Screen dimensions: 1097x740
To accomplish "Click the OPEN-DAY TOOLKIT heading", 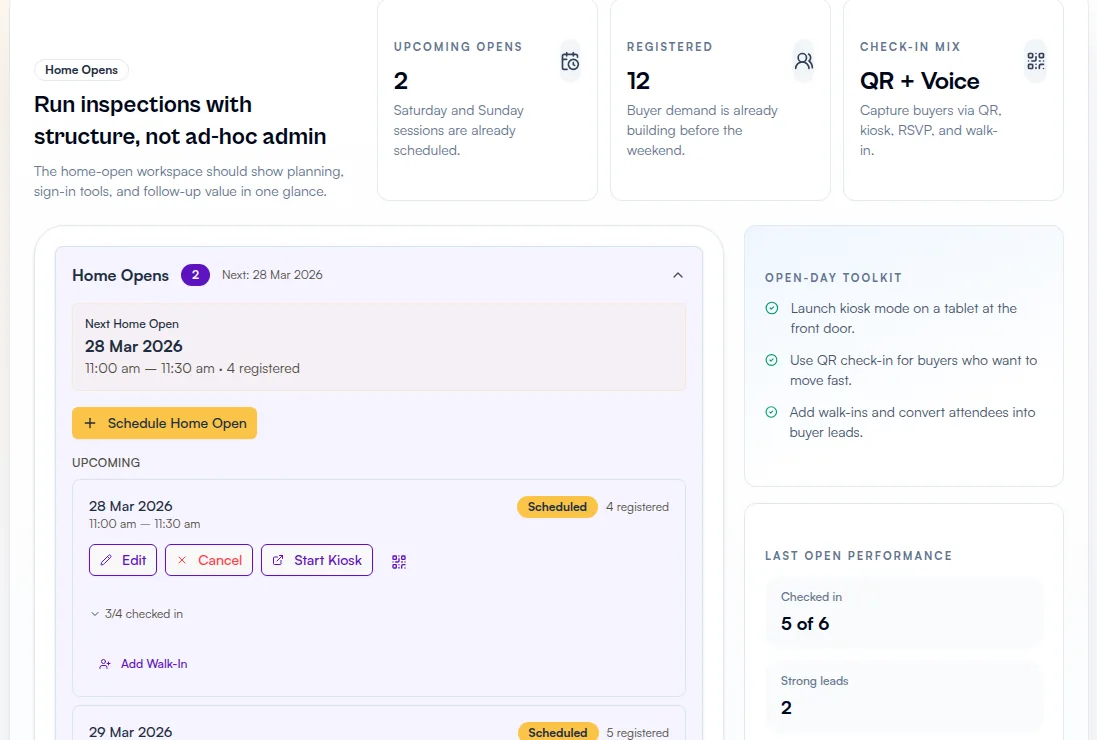I will 833,278.
